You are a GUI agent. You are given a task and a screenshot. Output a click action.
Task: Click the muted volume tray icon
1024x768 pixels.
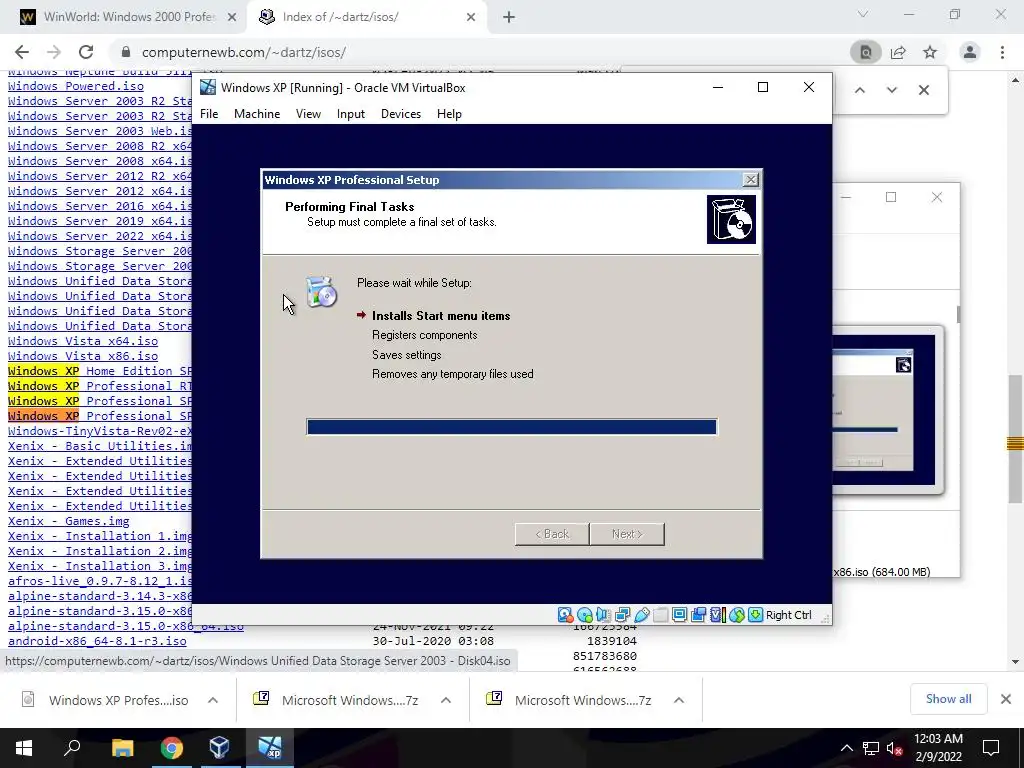coord(894,748)
